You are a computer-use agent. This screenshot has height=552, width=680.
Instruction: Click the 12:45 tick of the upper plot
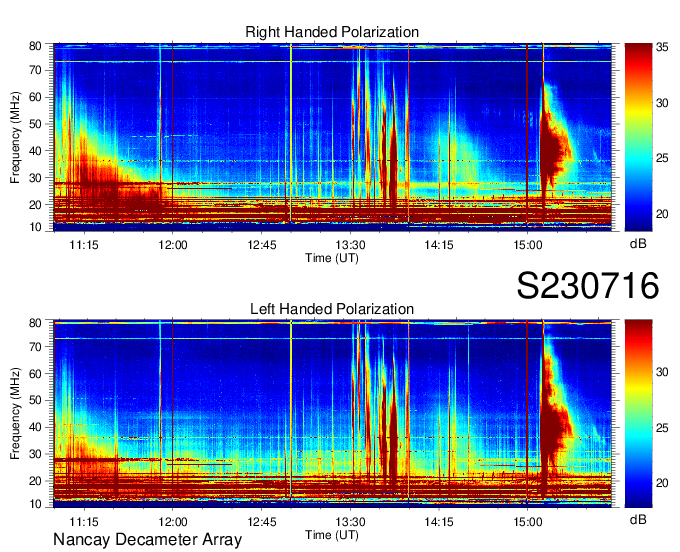click(x=262, y=245)
